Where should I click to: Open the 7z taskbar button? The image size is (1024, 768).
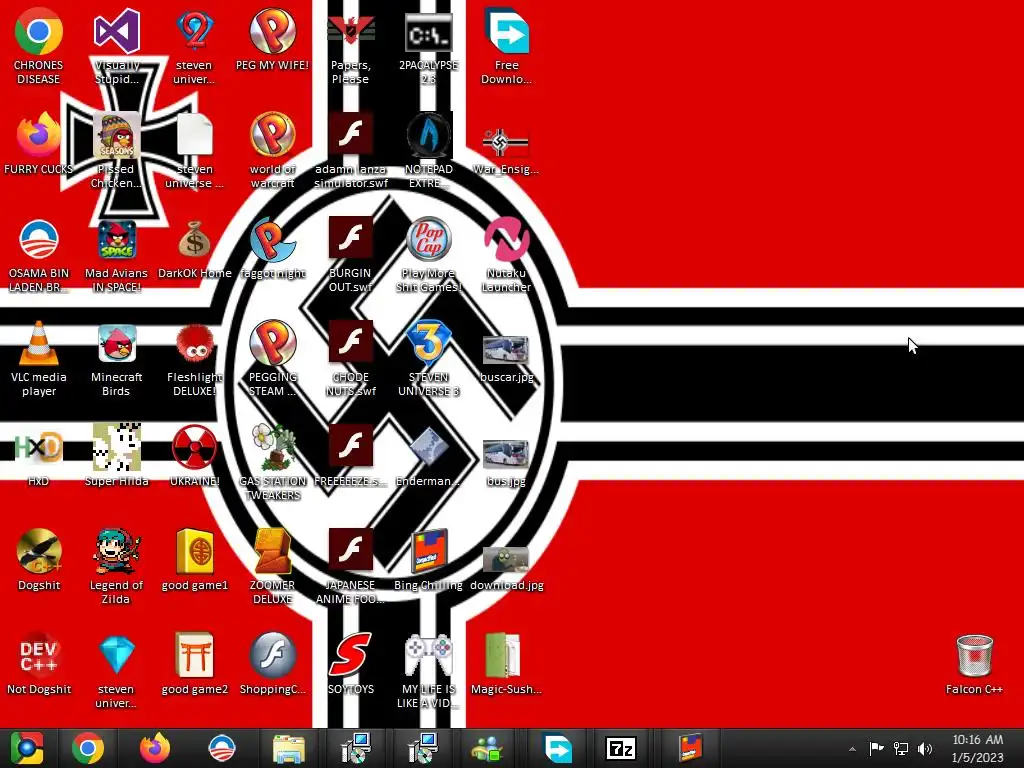click(x=620, y=748)
